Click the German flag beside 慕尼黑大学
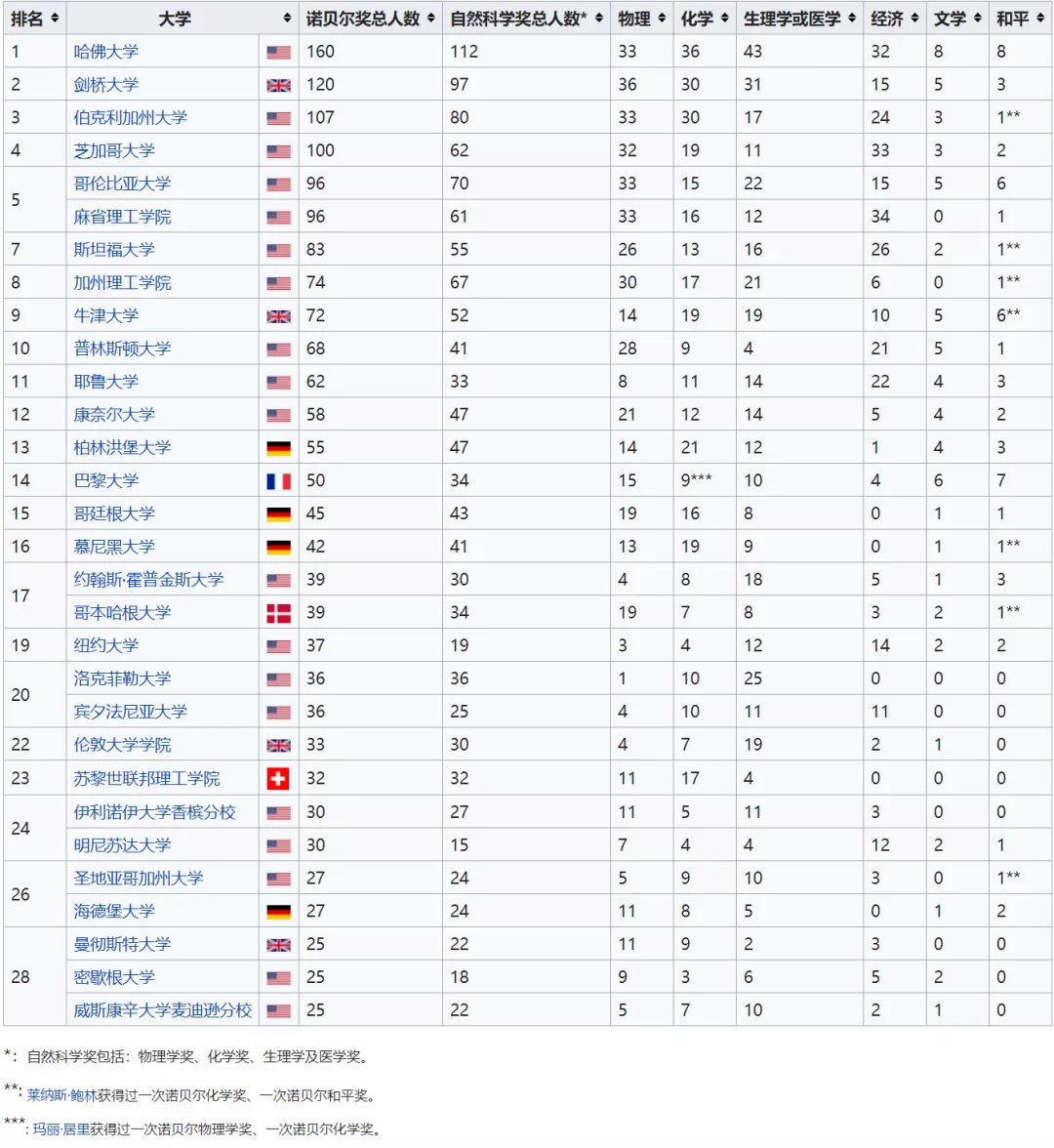 click(x=278, y=547)
